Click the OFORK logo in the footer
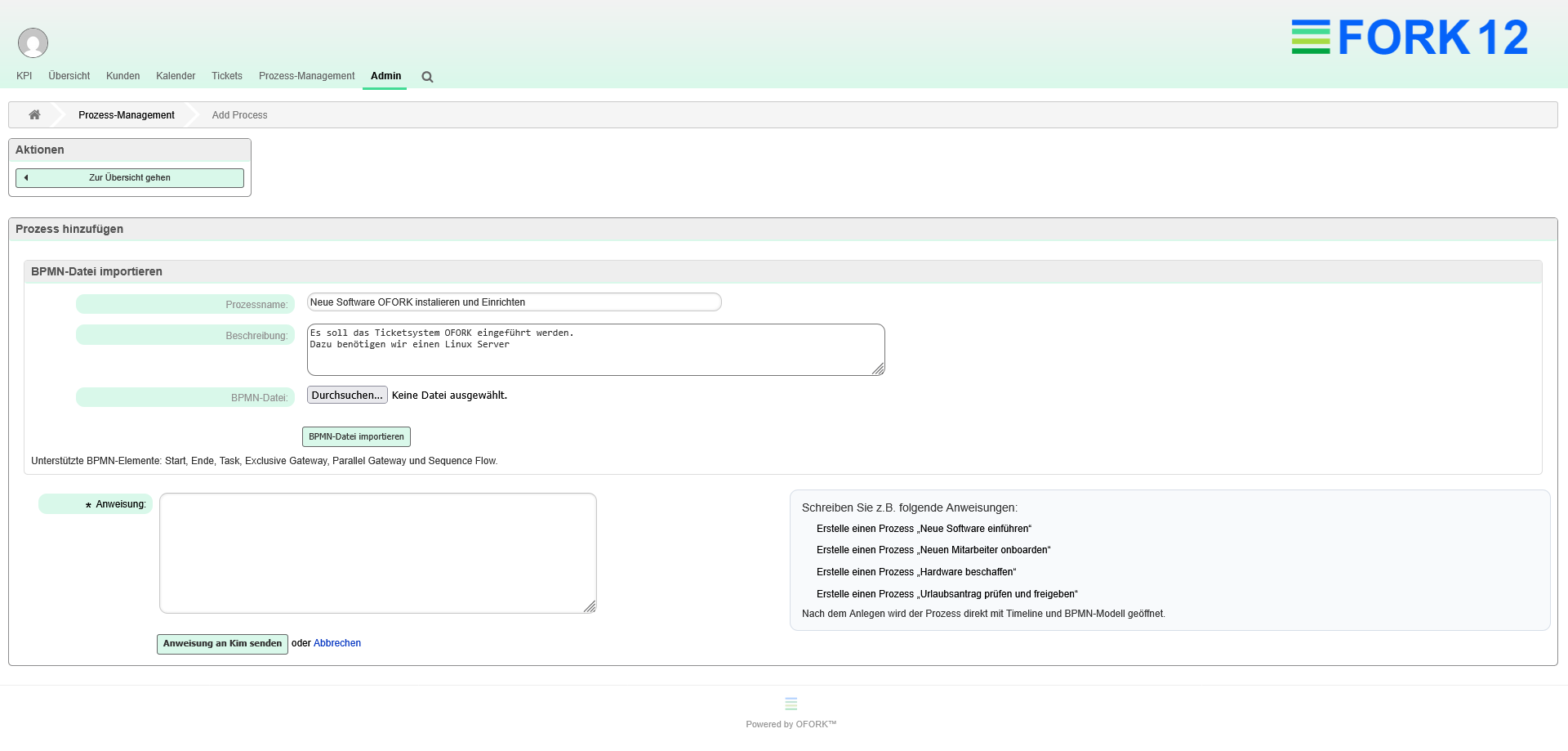Viewport: 1568px width, 751px height. (790, 704)
